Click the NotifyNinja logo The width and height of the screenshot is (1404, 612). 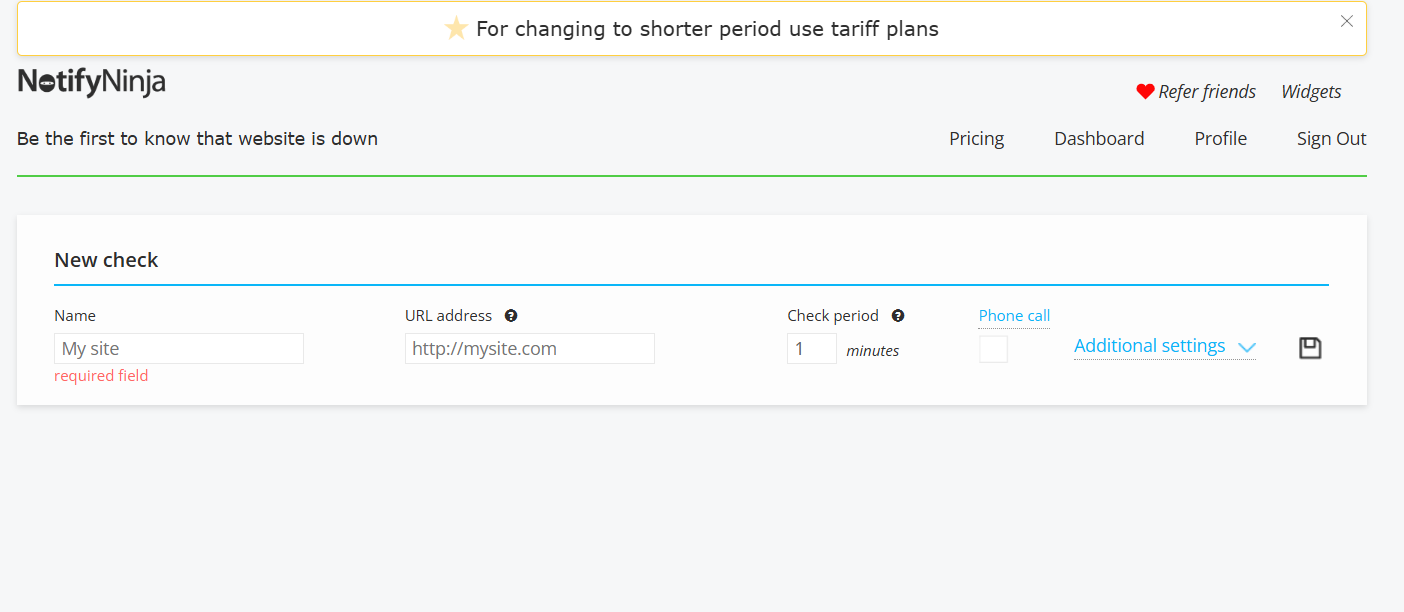tap(92, 82)
